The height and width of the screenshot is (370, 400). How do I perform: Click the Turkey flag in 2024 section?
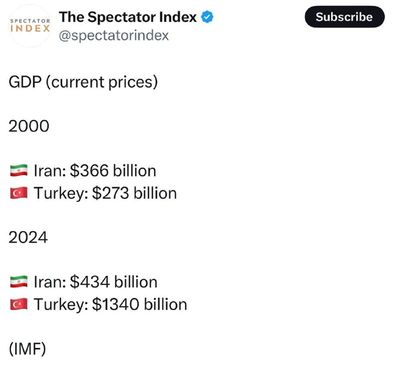(19, 304)
